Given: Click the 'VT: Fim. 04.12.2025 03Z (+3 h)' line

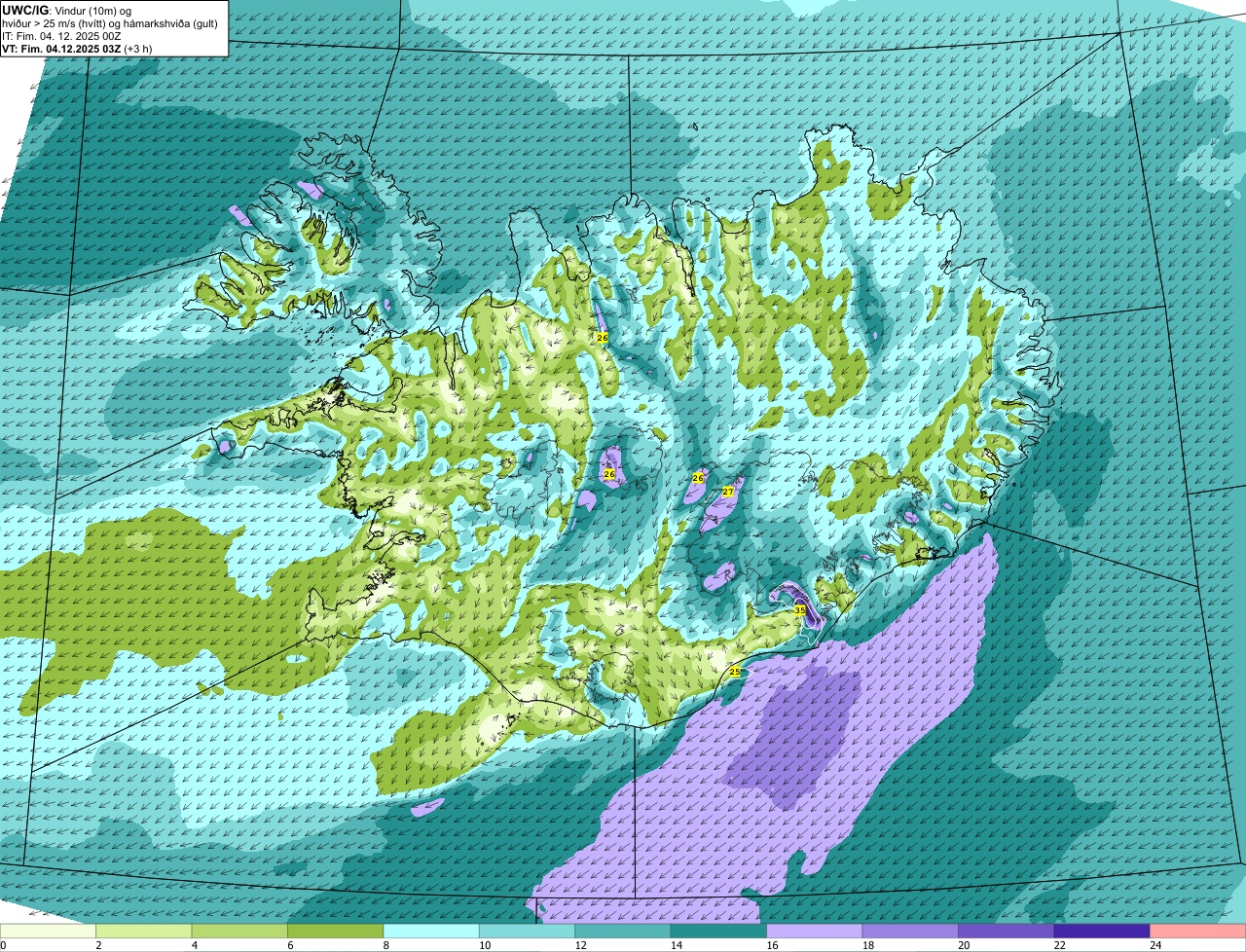Looking at the screenshot, I should 77,48.
